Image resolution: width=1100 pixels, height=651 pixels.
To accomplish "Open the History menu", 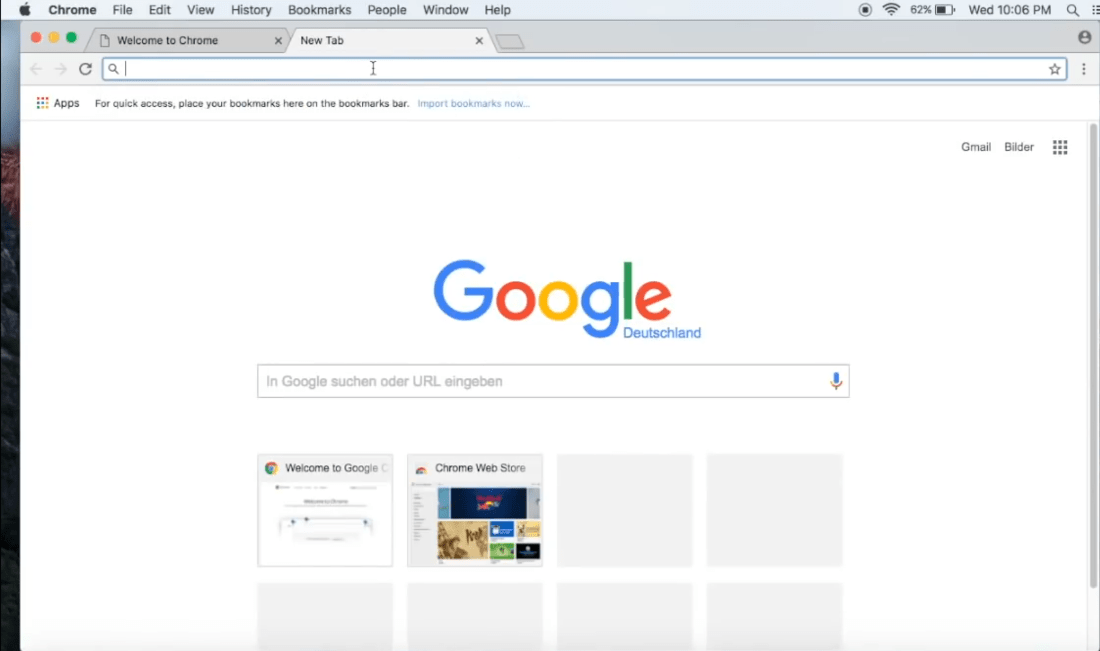I will (251, 10).
